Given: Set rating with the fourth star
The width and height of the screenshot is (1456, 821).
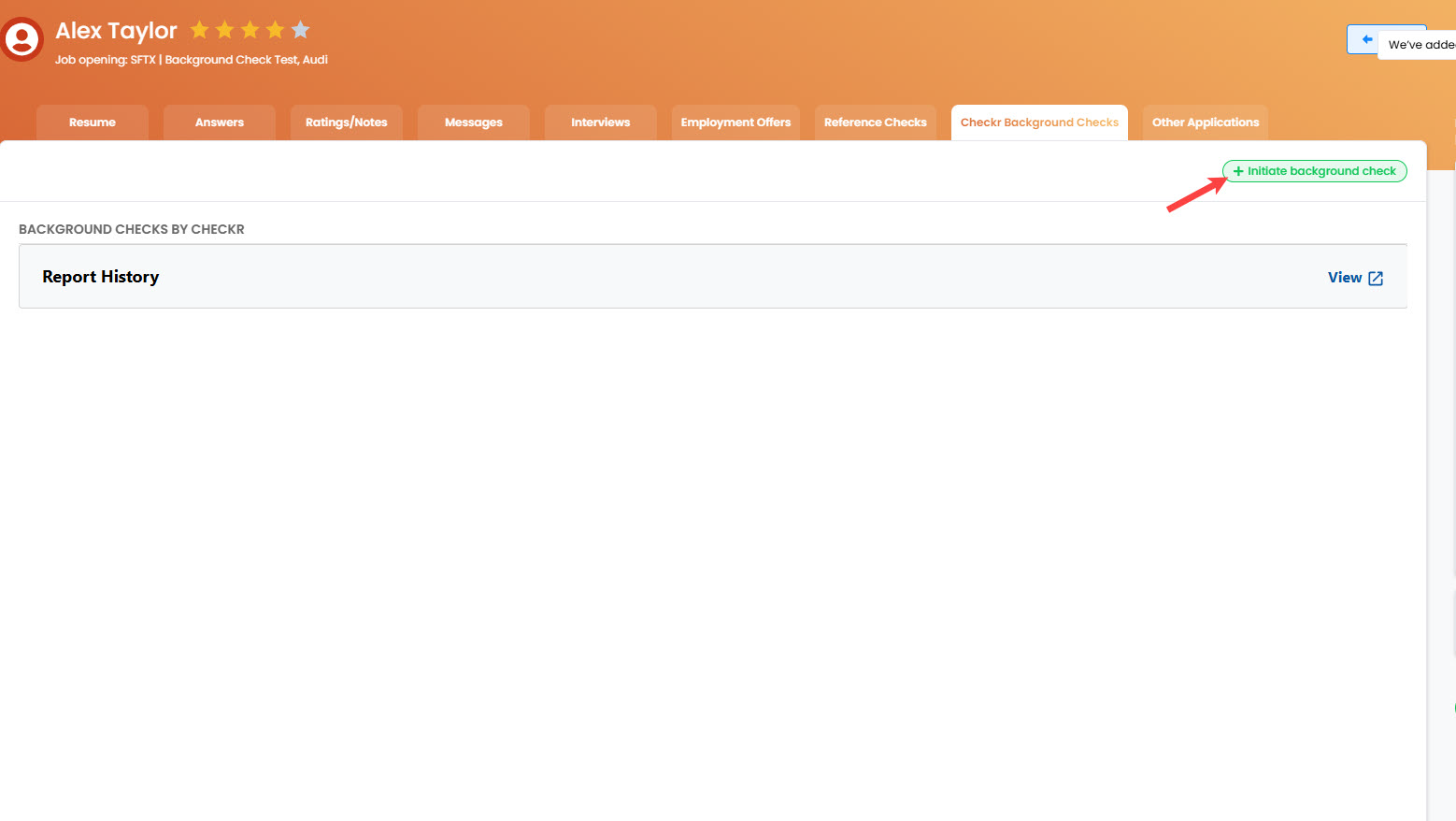Looking at the screenshot, I should coord(275,30).
